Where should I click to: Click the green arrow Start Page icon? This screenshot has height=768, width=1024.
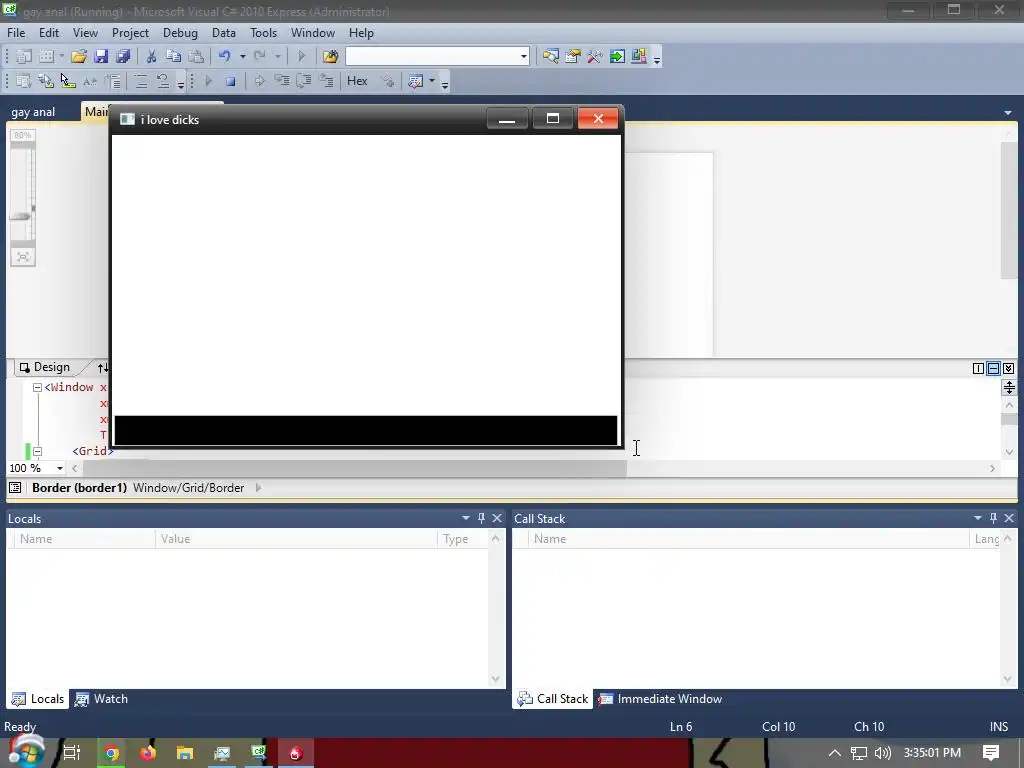[x=617, y=57]
